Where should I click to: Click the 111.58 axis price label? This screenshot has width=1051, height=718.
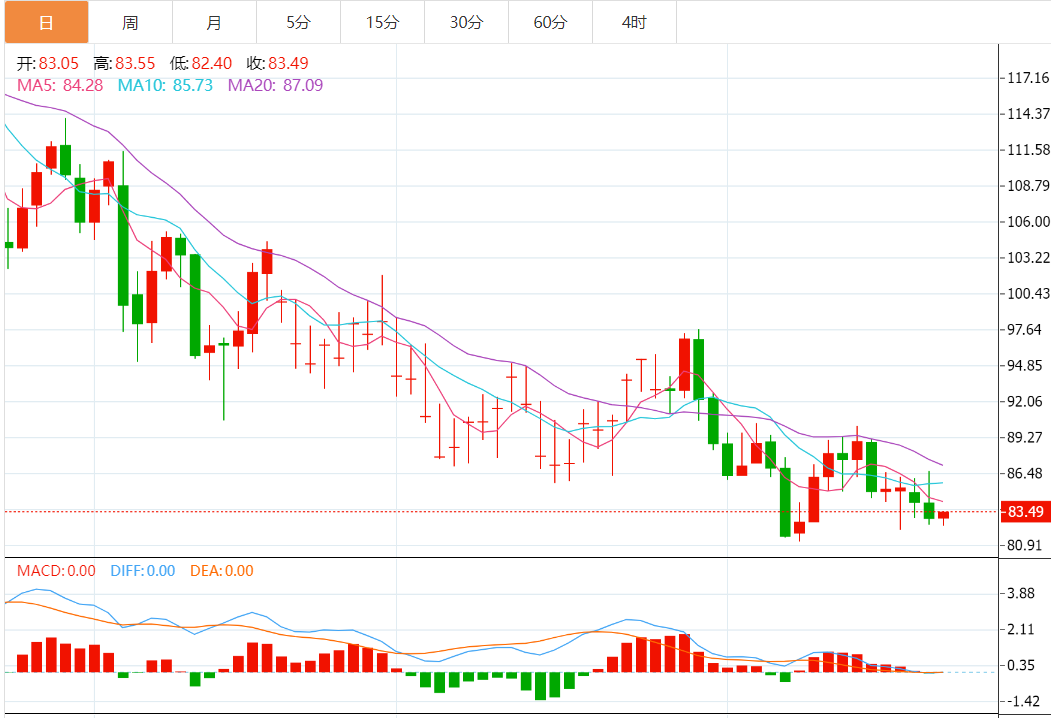(1028, 149)
